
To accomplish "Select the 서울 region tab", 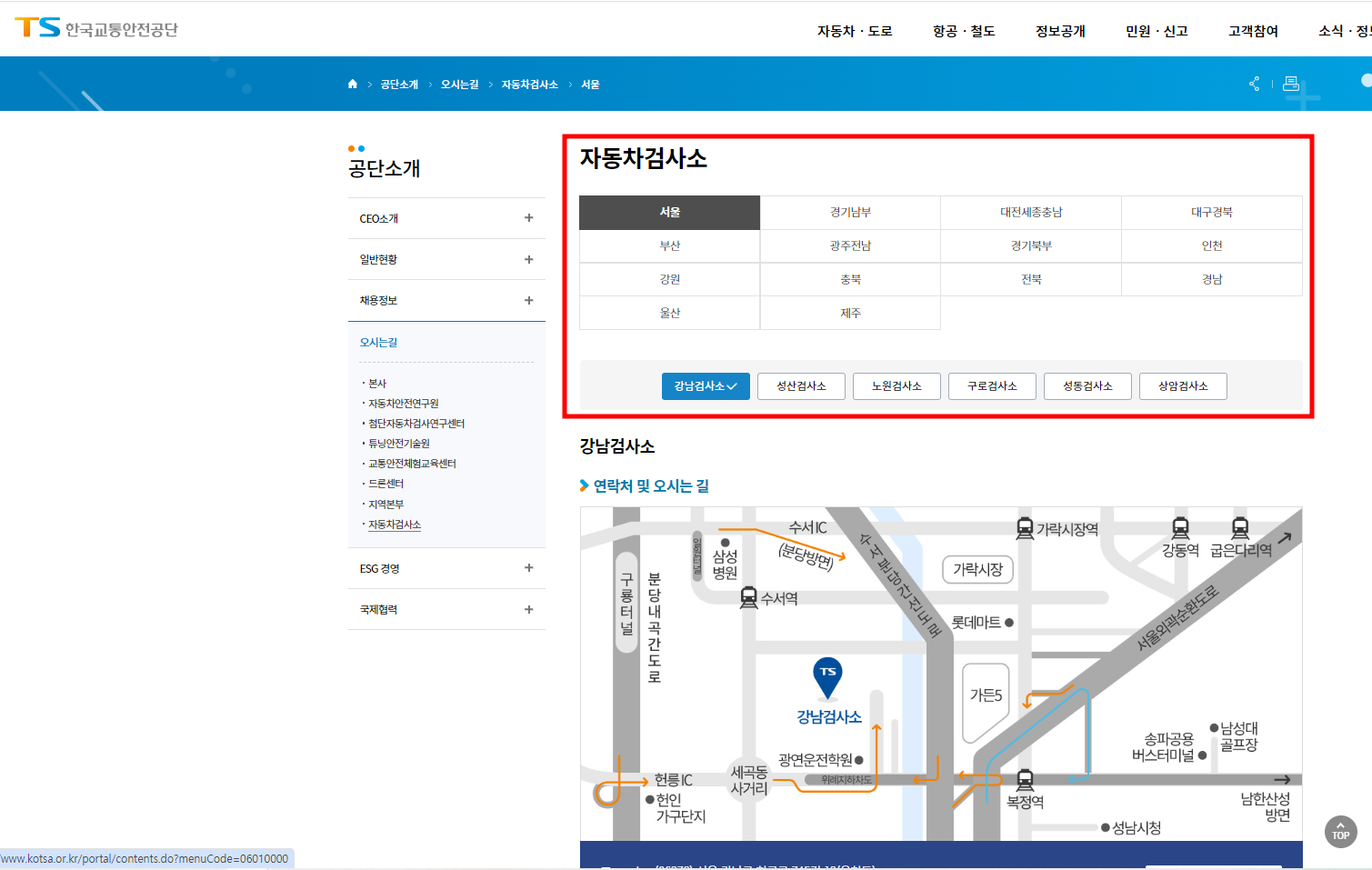I will [x=670, y=212].
